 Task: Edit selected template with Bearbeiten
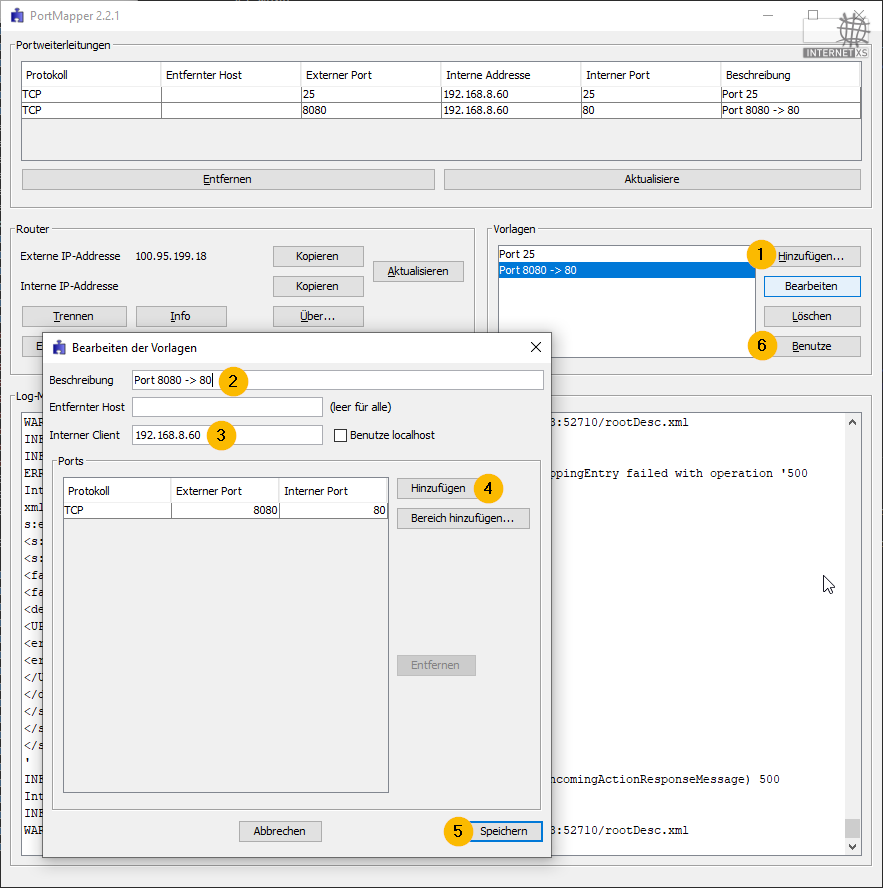[x=811, y=286]
